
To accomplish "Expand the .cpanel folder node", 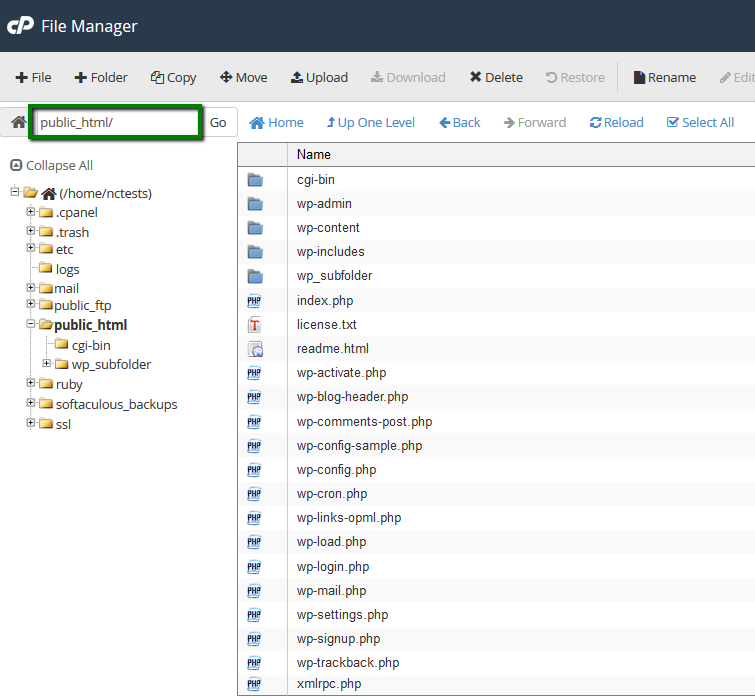I will 31,212.
